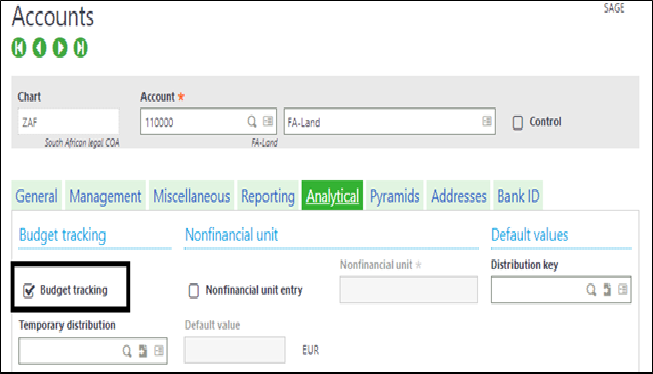Search Distribution key with magnifier icon
Image resolution: width=653 pixels, height=374 pixels.
[591, 289]
